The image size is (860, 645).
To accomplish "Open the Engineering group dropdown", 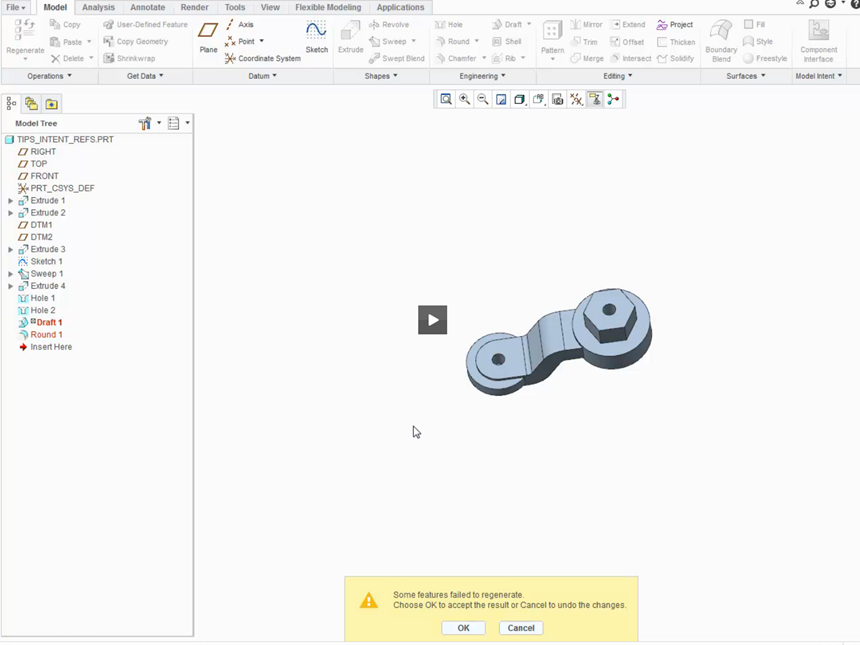I will 482,76.
